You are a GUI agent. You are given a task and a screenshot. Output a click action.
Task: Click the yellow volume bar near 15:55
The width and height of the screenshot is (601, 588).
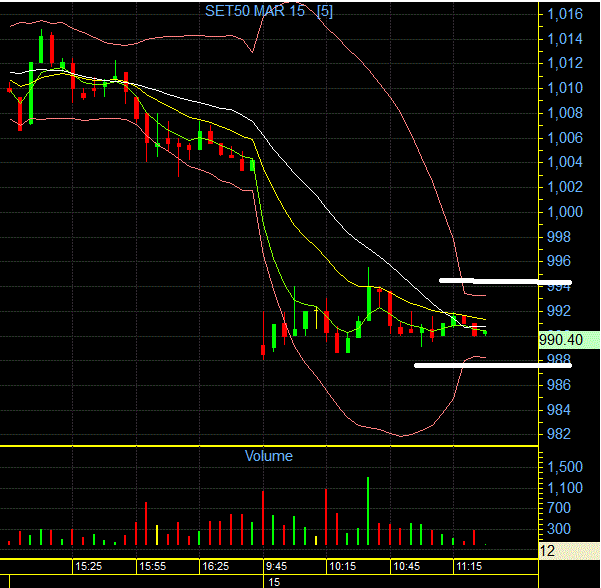point(157,535)
